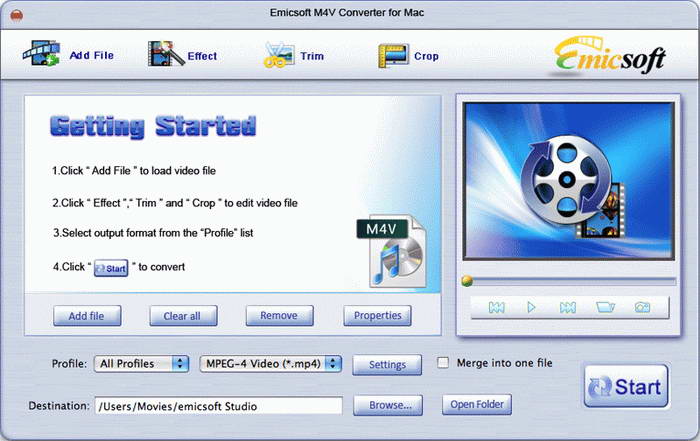This screenshot has width=700, height=441.
Task: Click the Browse... button
Action: [x=388, y=405]
